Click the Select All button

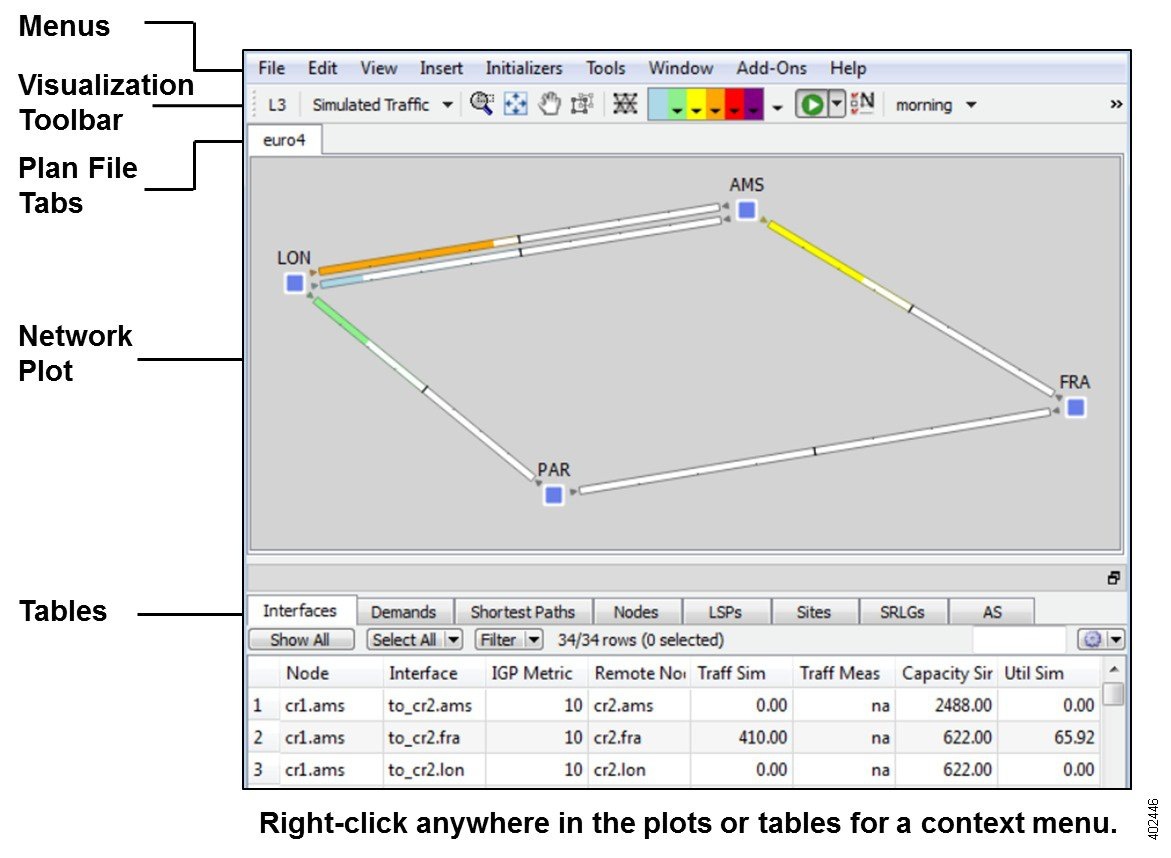point(405,640)
